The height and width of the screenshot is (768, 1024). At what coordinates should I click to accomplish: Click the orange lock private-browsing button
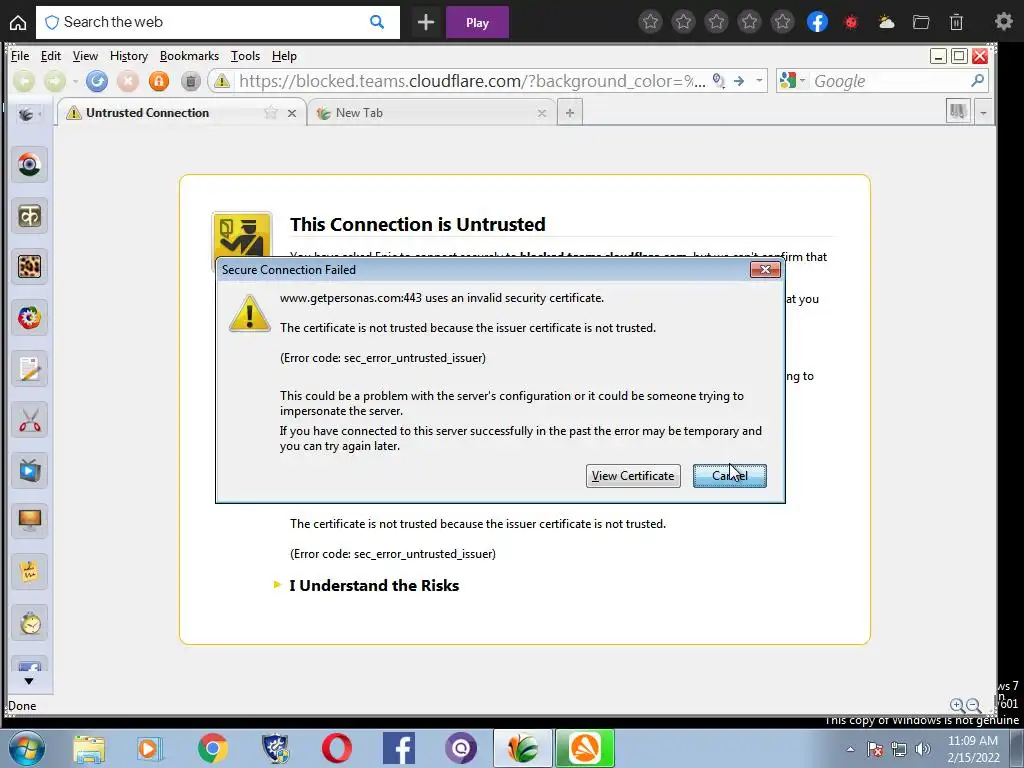point(159,81)
